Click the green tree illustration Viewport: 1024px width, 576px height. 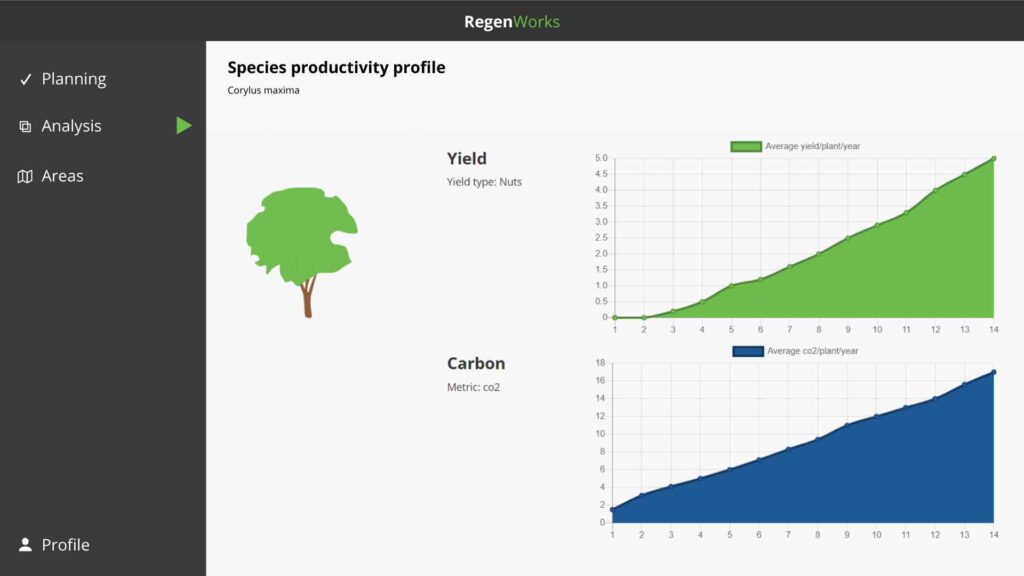point(302,252)
